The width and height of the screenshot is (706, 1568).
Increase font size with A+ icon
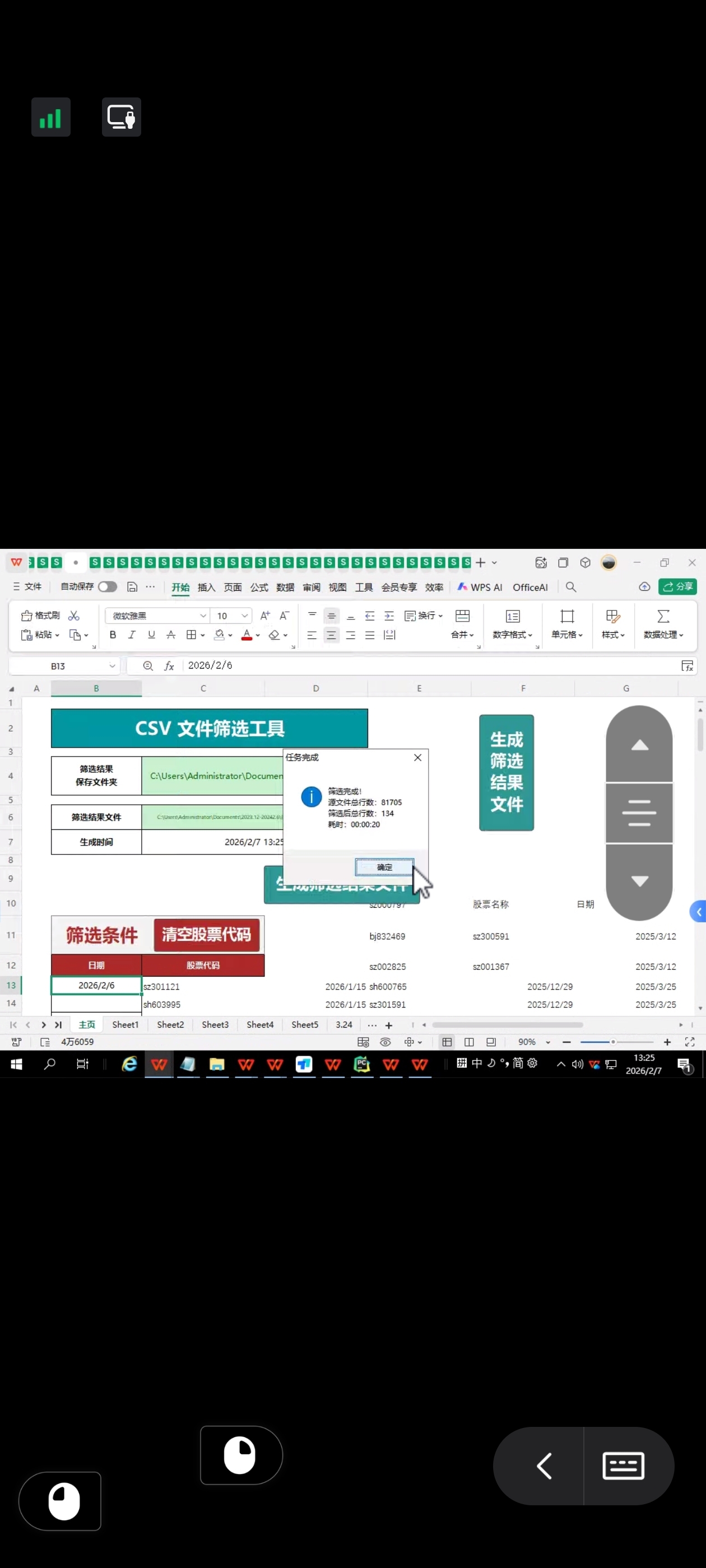pyautogui.click(x=265, y=615)
